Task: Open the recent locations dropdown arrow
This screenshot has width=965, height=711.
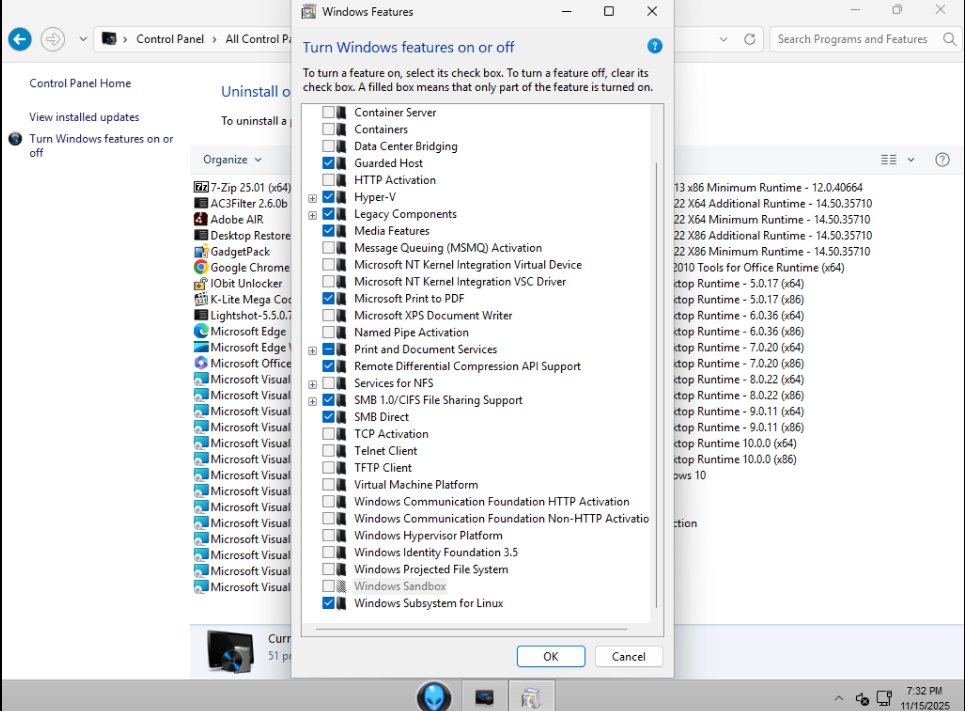Action: click(82, 39)
